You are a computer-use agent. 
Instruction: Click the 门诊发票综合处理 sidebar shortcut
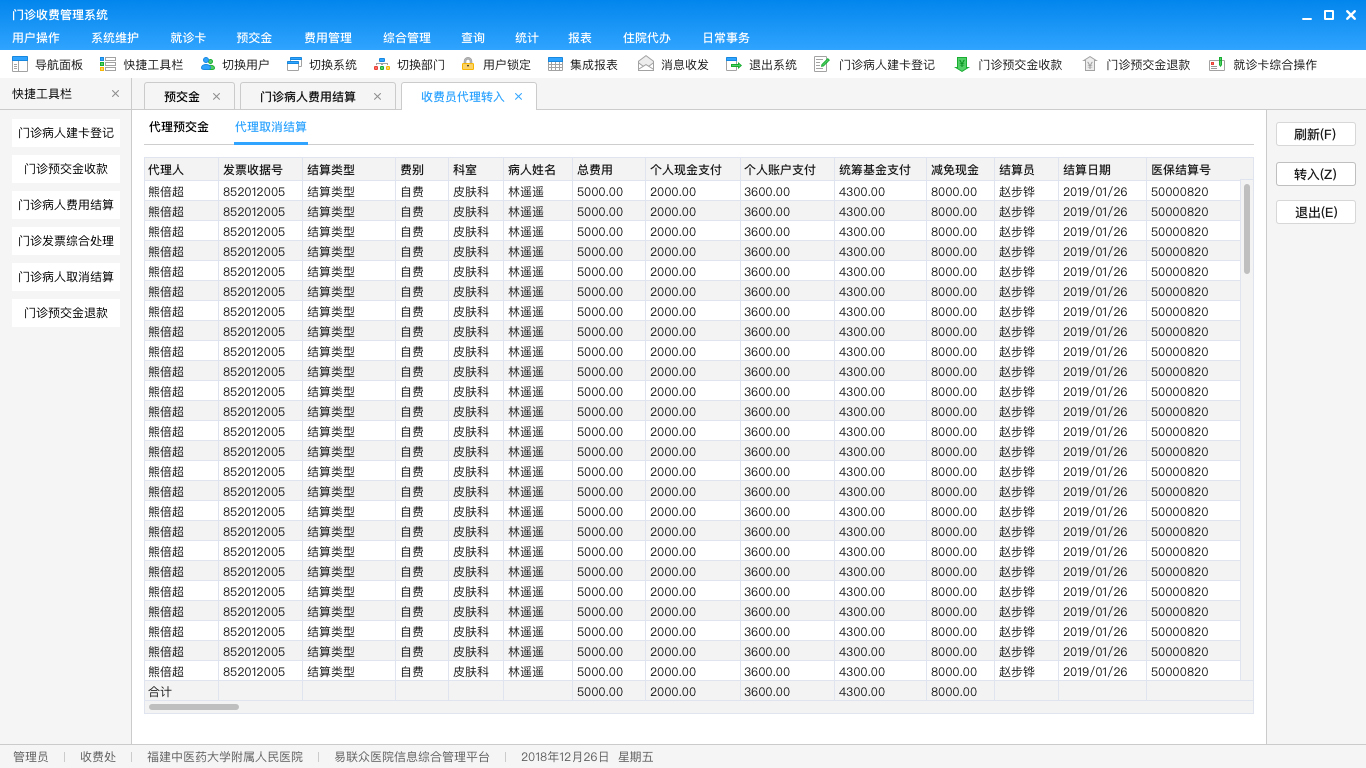[66, 241]
